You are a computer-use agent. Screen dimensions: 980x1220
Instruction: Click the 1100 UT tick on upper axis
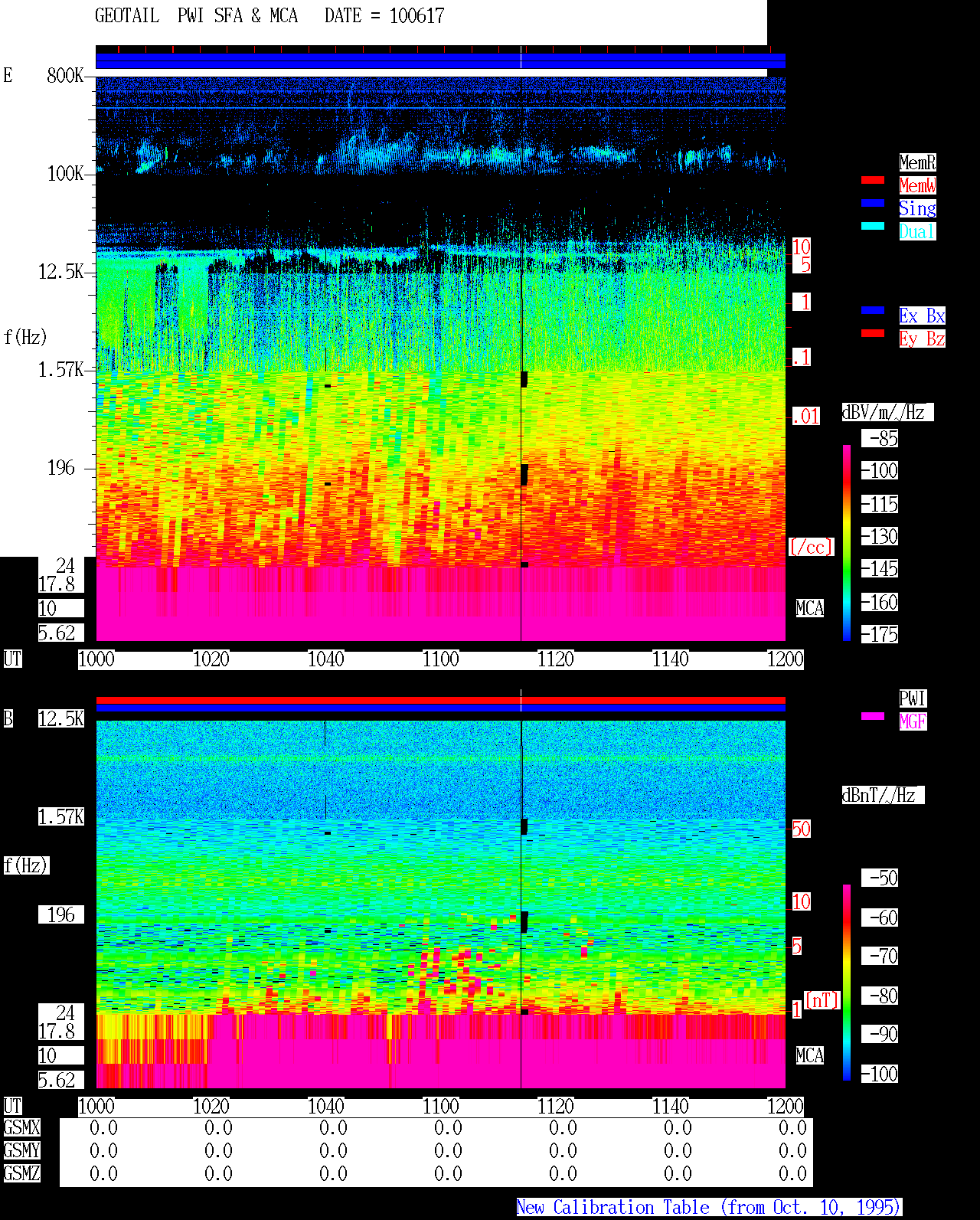[441, 659]
